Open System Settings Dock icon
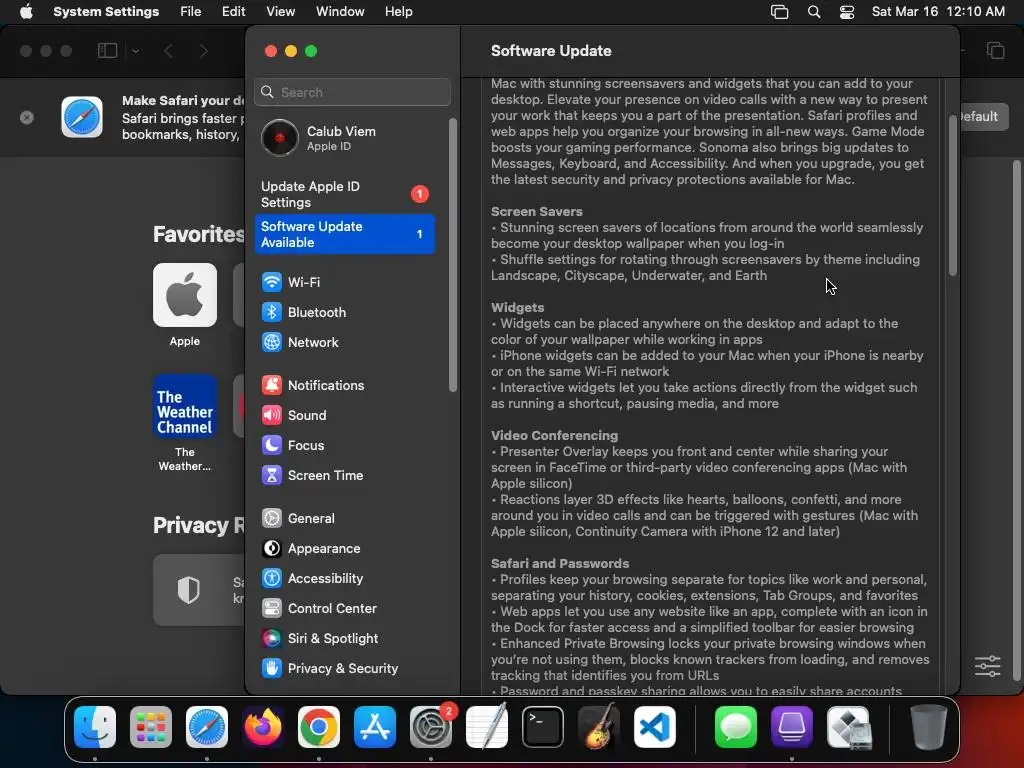Screen dimensions: 1024x768 click(x=430, y=727)
